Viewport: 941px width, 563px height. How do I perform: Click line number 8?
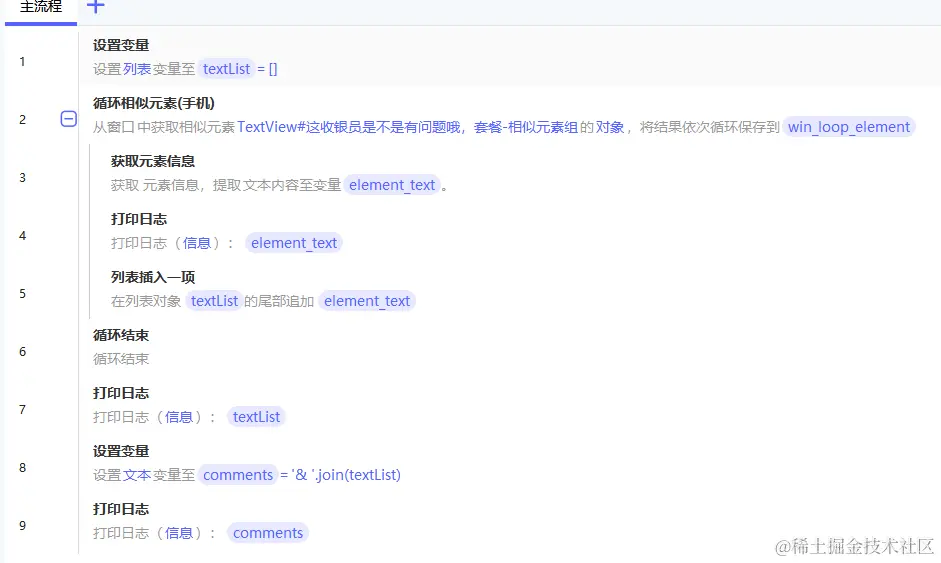pos(22,468)
